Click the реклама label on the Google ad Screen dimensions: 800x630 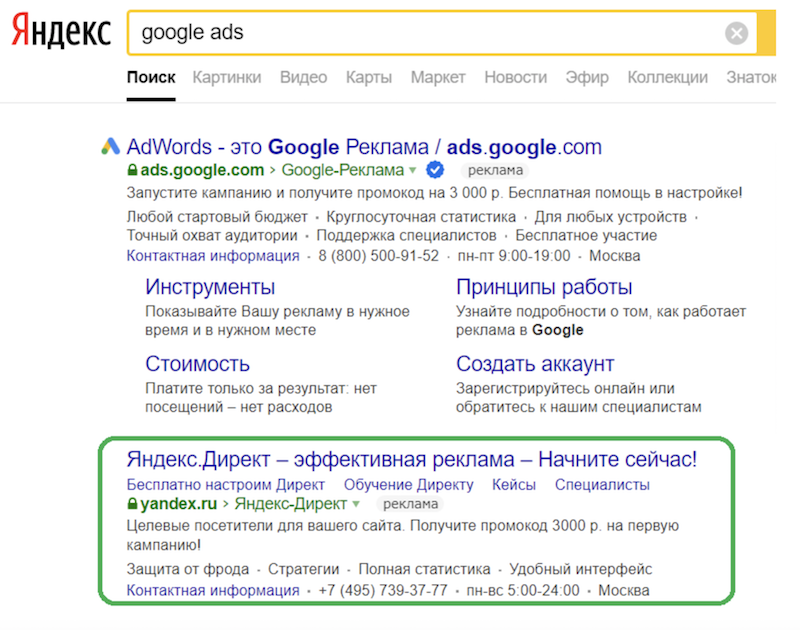coord(495,170)
